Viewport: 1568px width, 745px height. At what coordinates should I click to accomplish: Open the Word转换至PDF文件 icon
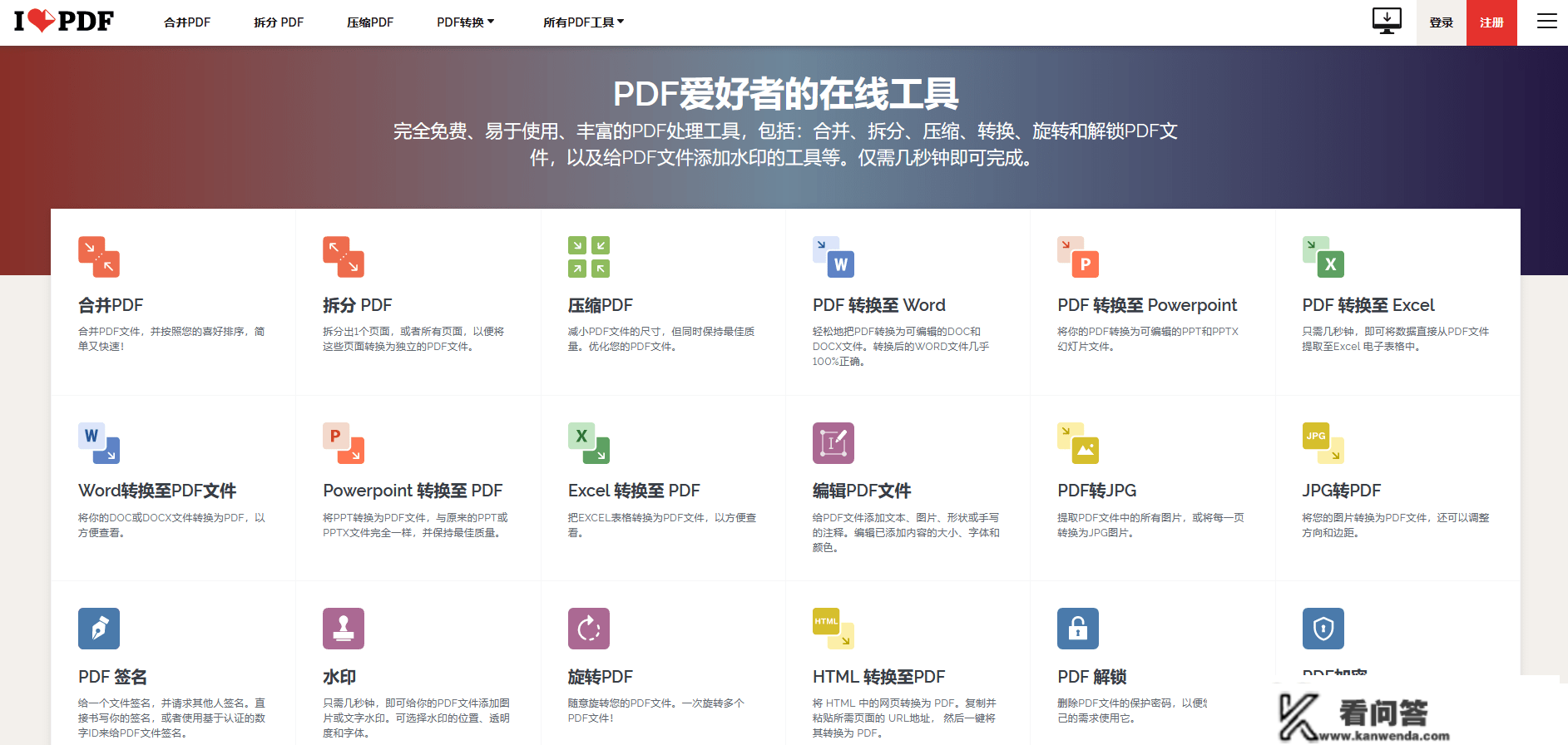pyautogui.click(x=99, y=443)
